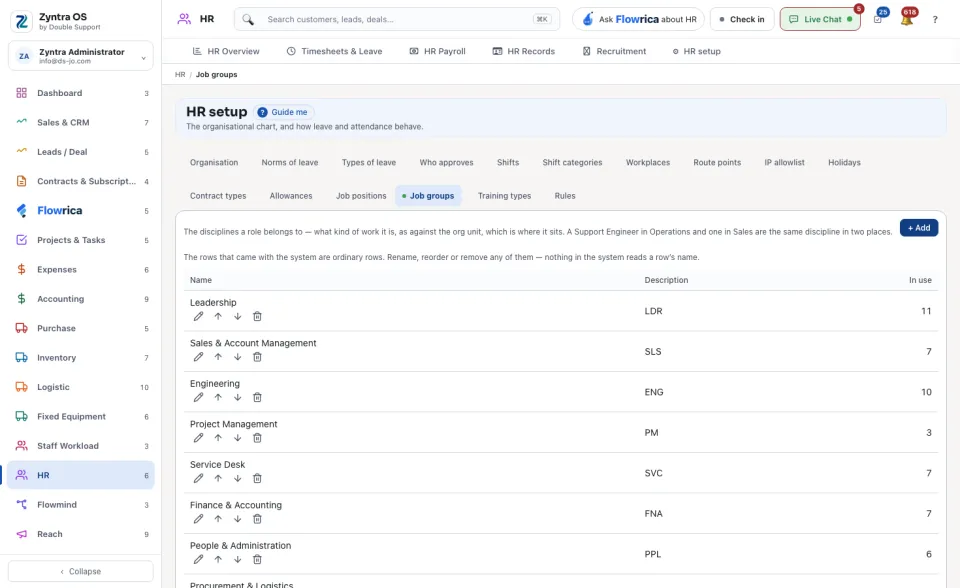
Task: Delete Finance & Accounting group
Action: (257, 519)
